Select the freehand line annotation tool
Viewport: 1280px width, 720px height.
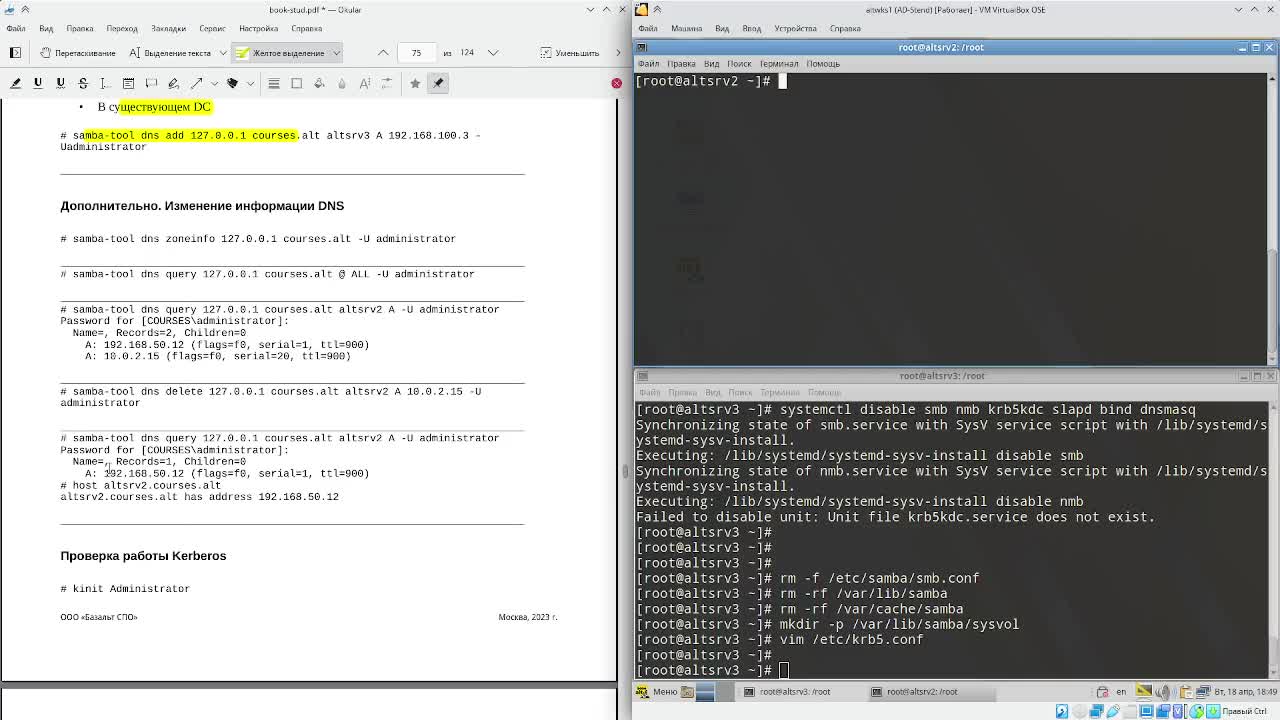click(173, 83)
